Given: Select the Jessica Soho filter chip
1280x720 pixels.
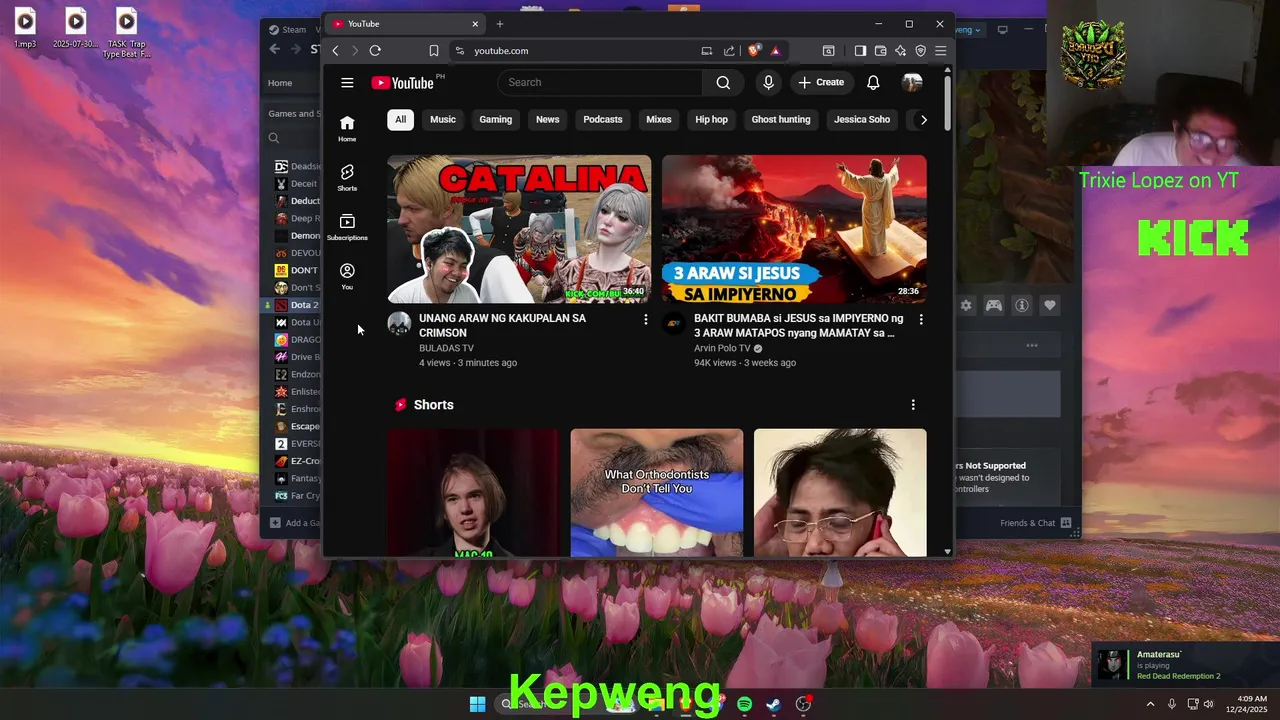Looking at the screenshot, I should (862, 120).
